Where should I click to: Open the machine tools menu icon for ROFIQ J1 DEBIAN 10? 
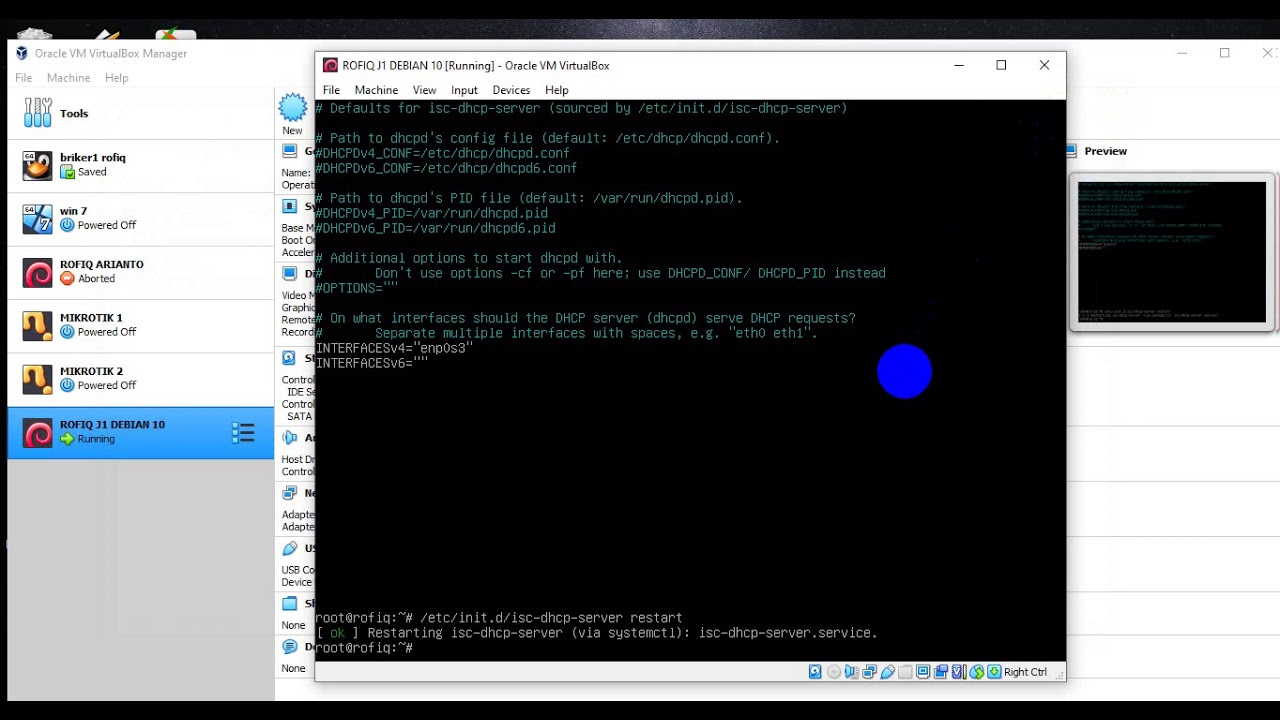[x=243, y=433]
